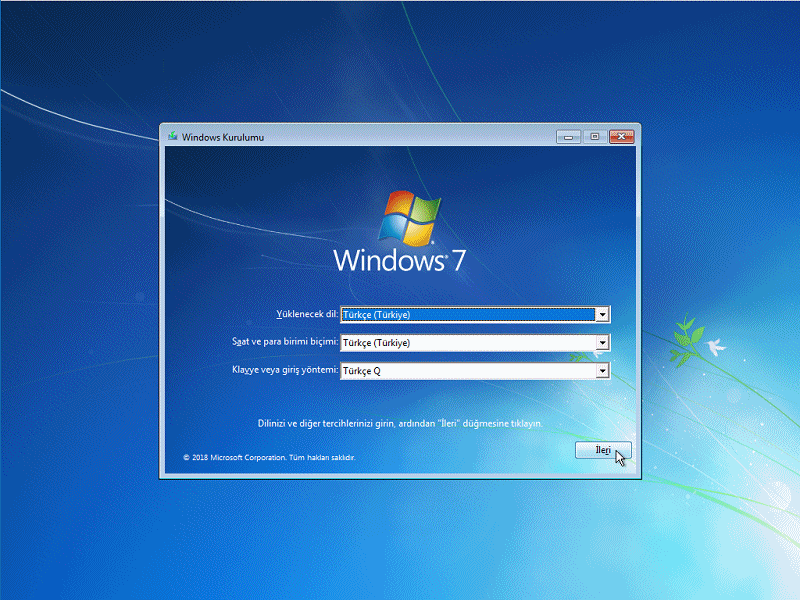Maximize the Windows Kurulumu setup window

[594, 136]
